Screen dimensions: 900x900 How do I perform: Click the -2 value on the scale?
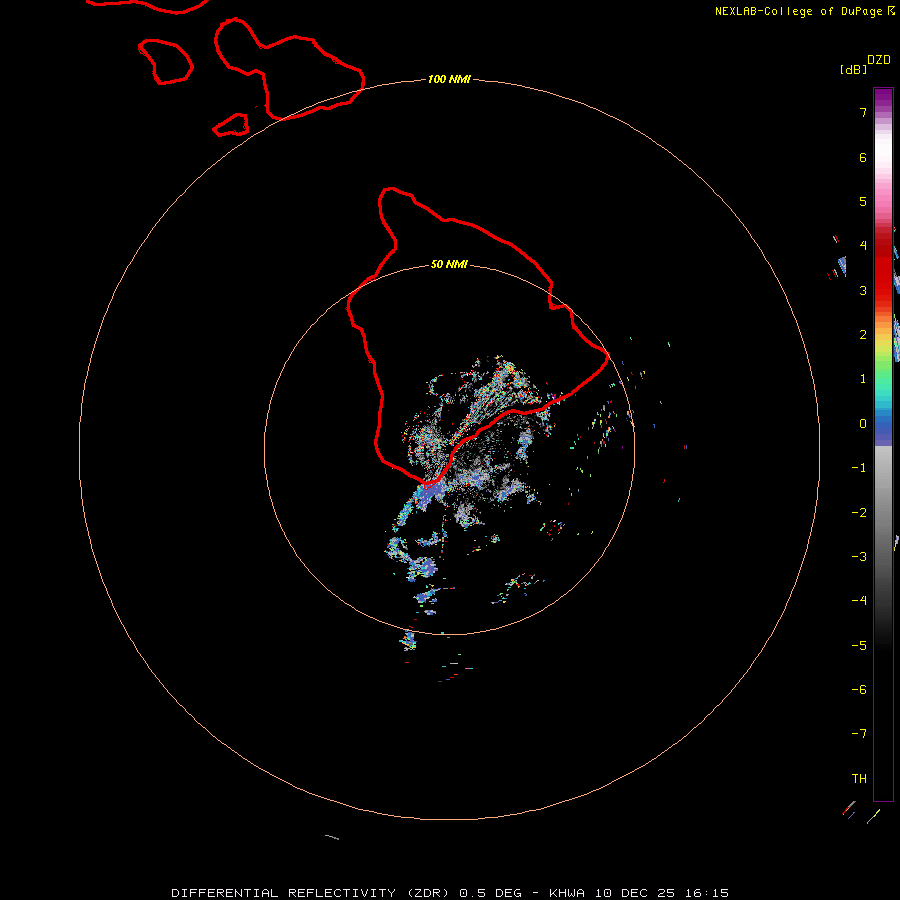point(859,513)
